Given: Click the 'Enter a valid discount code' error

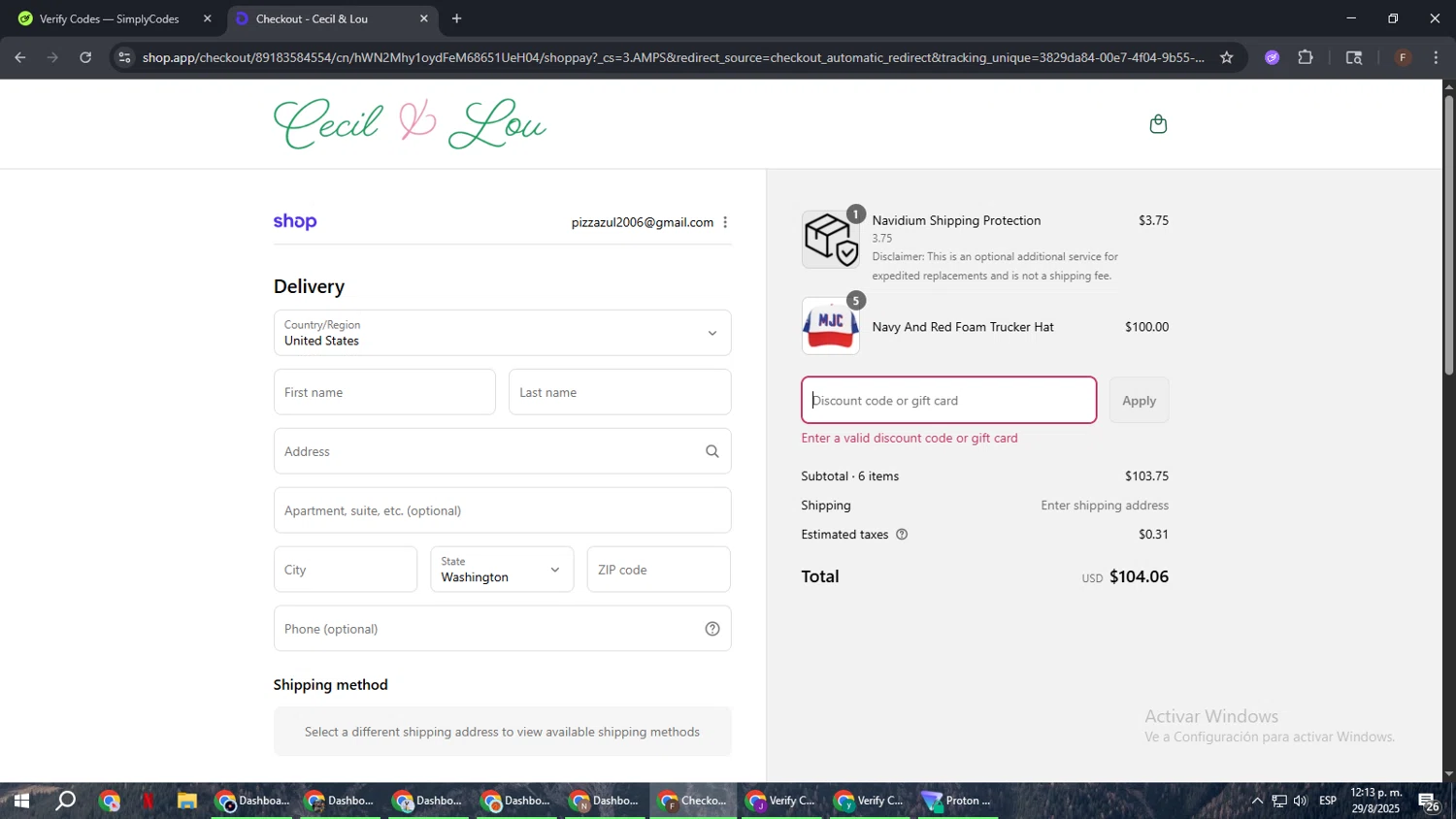Looking at the screenshot, I should (910, 438).
